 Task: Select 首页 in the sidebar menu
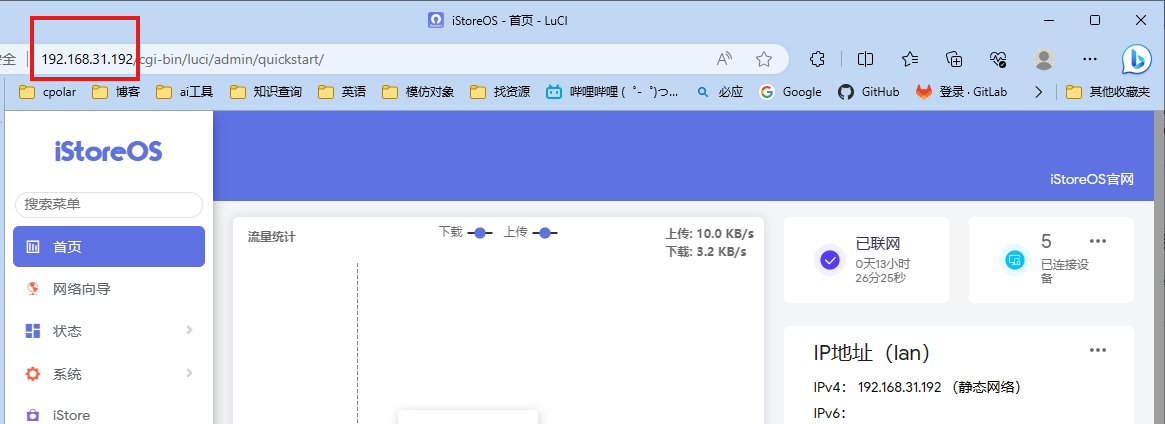coord(108,247)
